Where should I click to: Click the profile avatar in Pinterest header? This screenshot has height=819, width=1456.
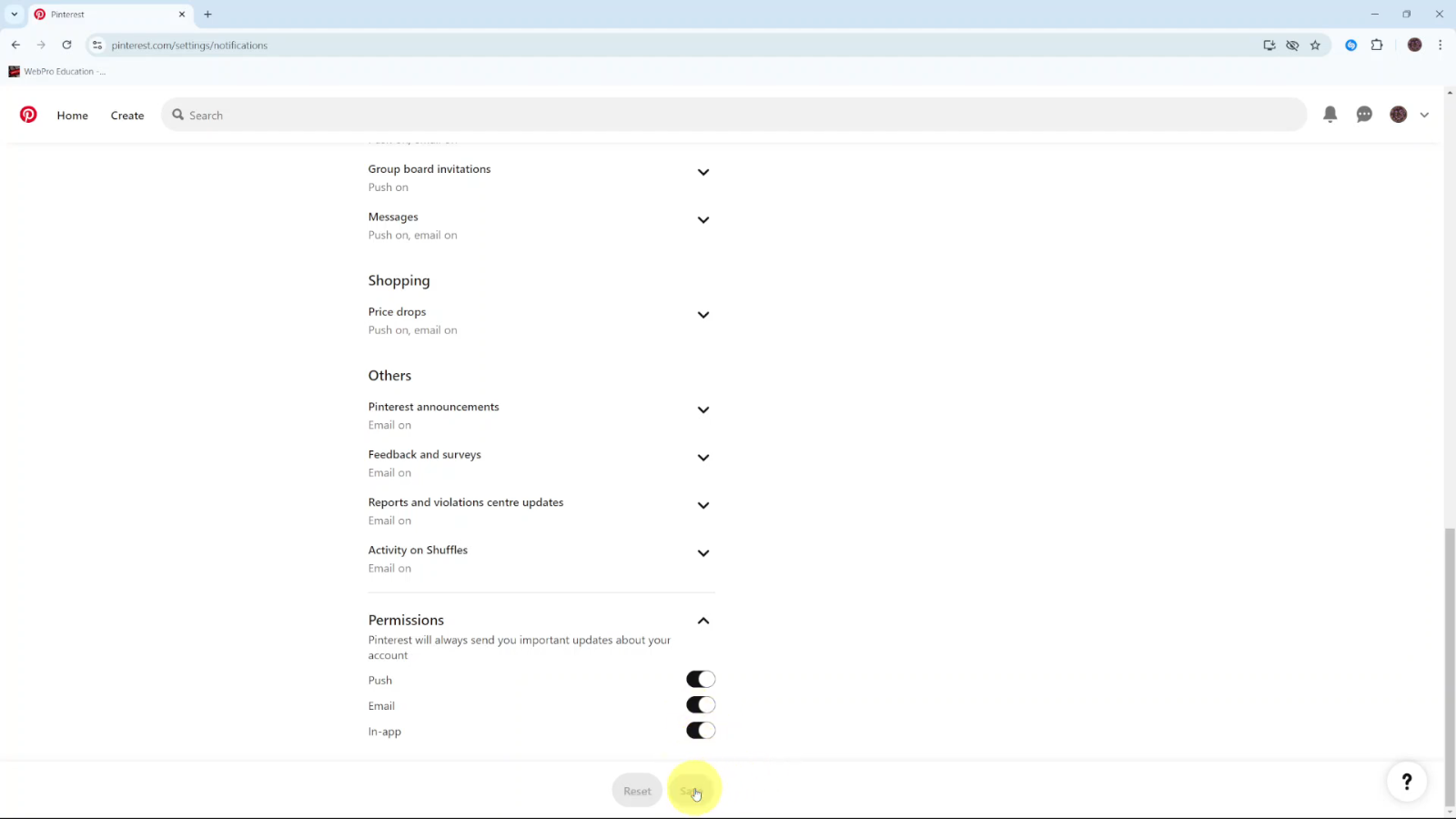pos(1399,115)
